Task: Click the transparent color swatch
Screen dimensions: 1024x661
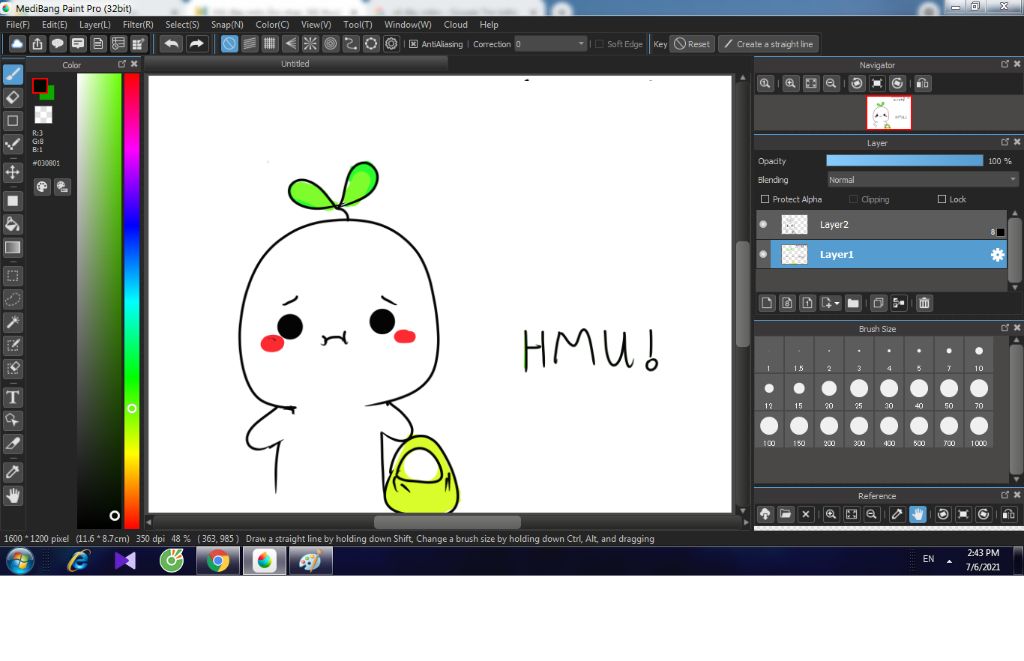Action: pos(43,115)
